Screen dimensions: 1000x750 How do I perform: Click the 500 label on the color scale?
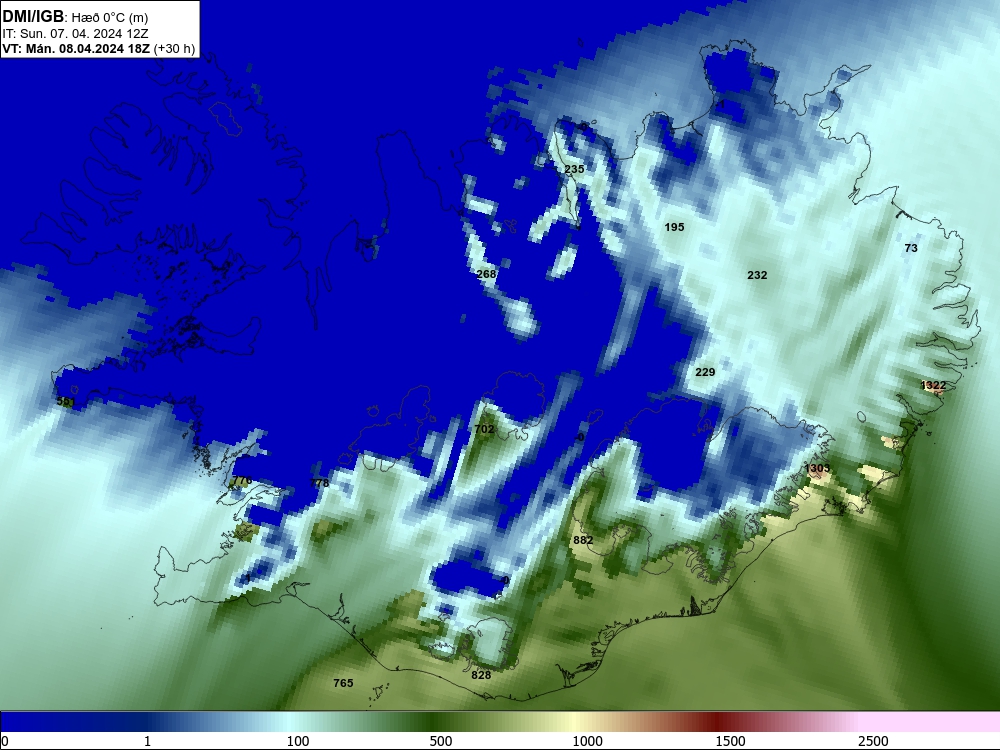click(x=441, y=741)
